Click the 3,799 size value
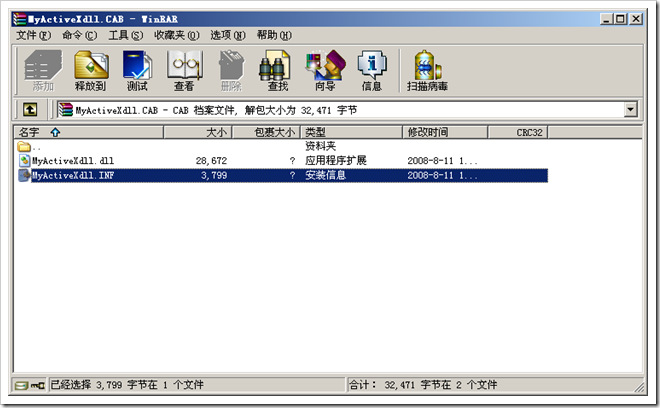The image size is (660, 408). pos(214,176)
